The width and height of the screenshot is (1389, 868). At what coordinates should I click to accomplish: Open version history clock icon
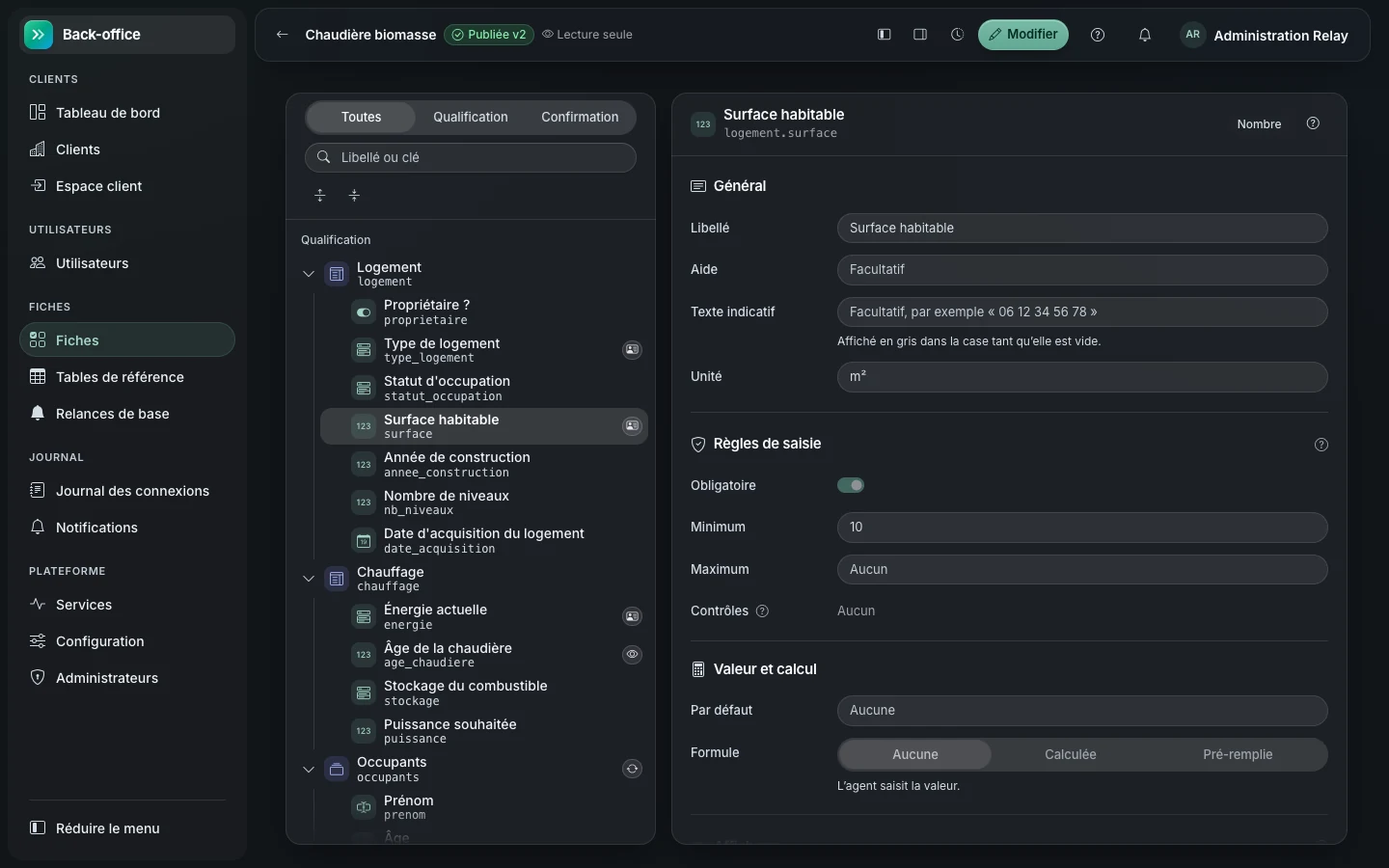[x=957, y=35]
